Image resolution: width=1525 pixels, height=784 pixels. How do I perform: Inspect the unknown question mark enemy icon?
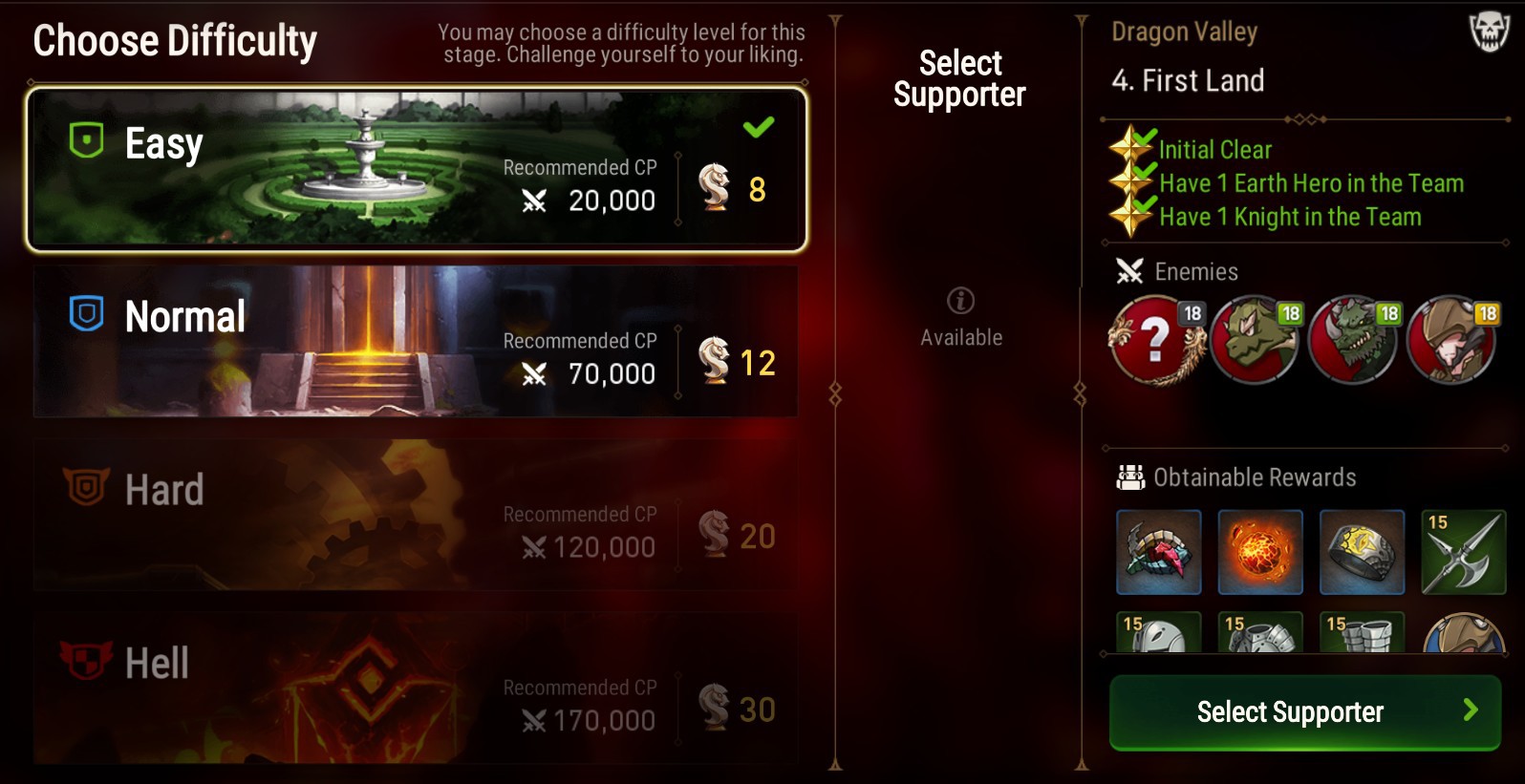coord(1156,340)
